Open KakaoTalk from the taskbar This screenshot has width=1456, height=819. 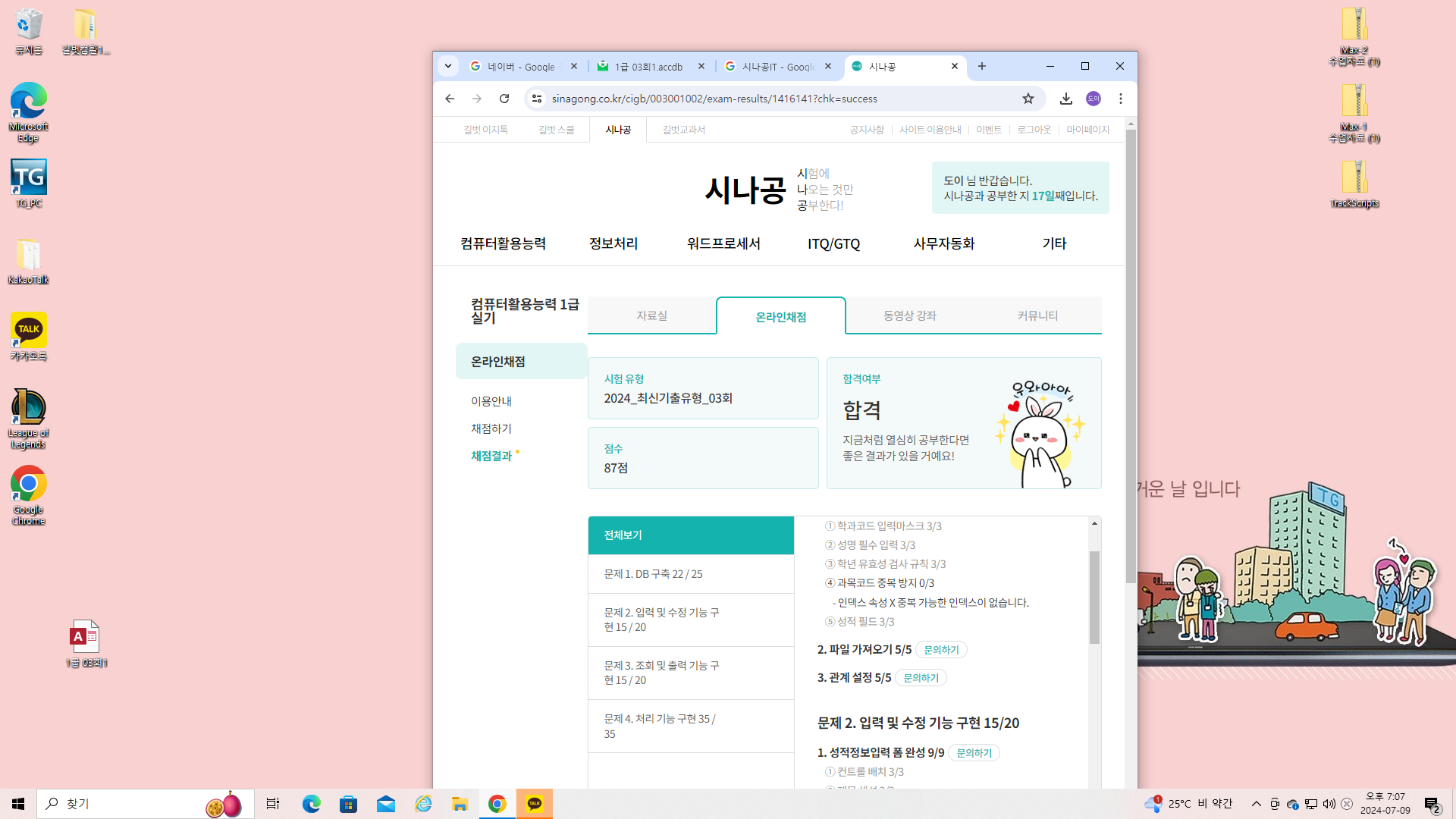(x=535, y=804)
